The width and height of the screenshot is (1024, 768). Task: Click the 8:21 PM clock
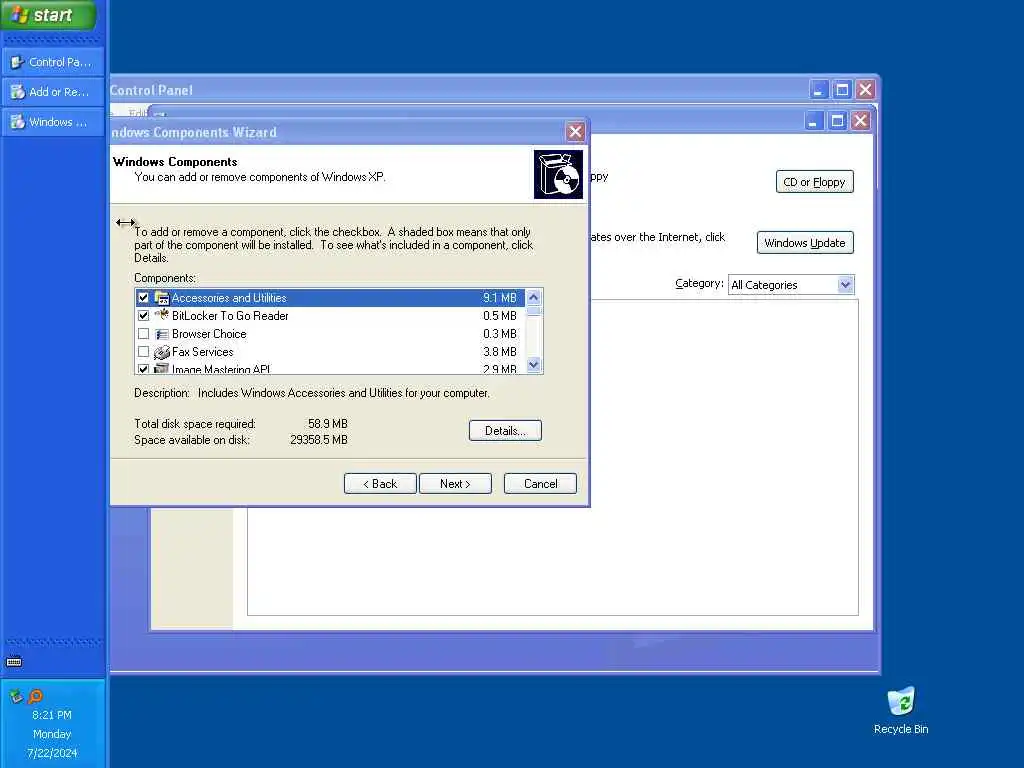click(52, 715)
